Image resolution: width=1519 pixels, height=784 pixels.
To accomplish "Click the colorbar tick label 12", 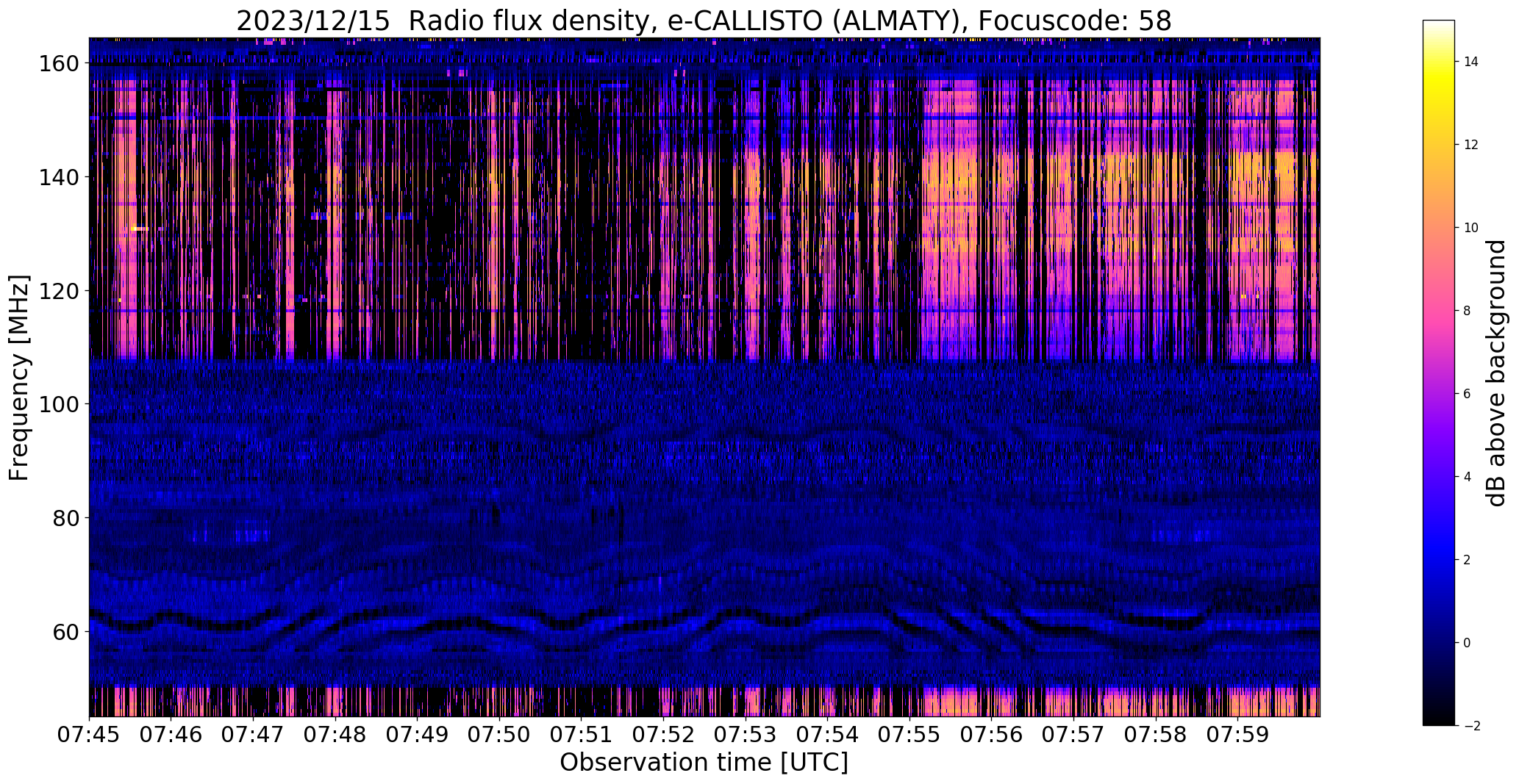I will [x=1471, y=145].
